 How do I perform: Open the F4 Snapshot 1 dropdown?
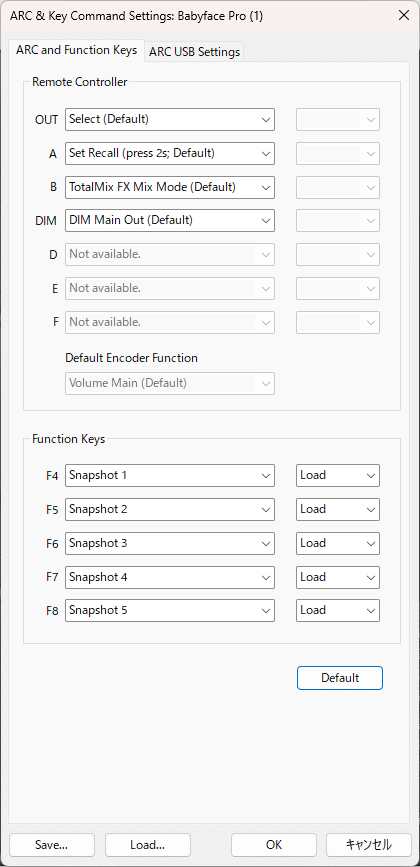pyautogui.click(x=170, y=476)
